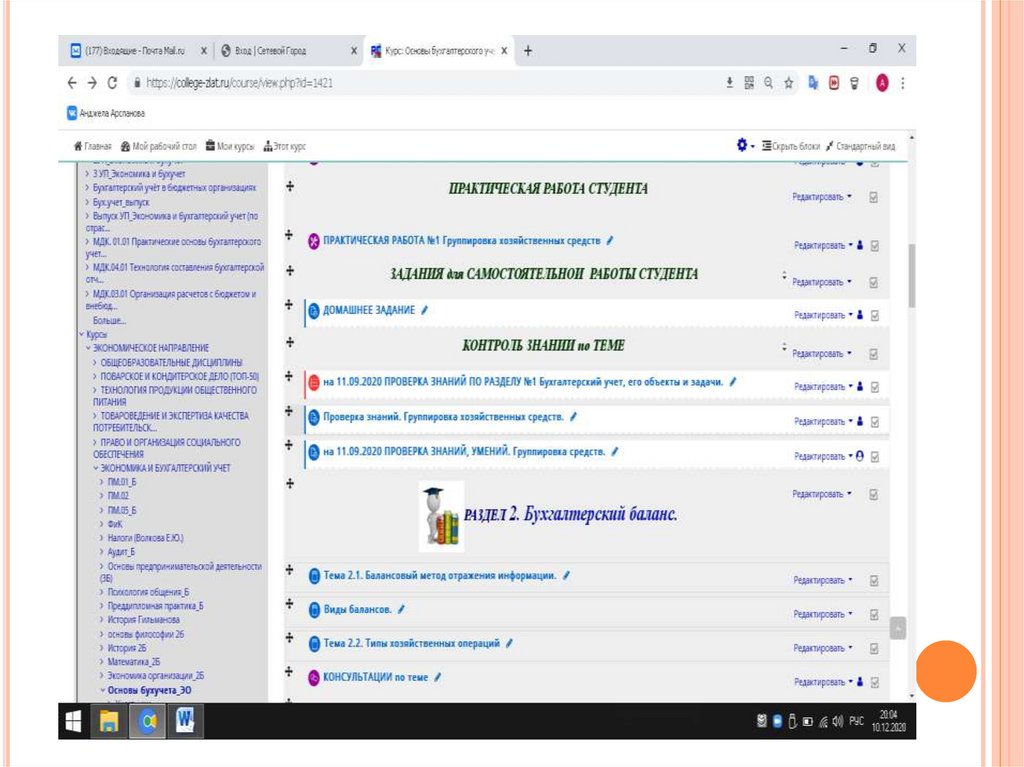Tick checkbox in КОНСУЛЬТАЦИИ по теме row

(875, 683)
